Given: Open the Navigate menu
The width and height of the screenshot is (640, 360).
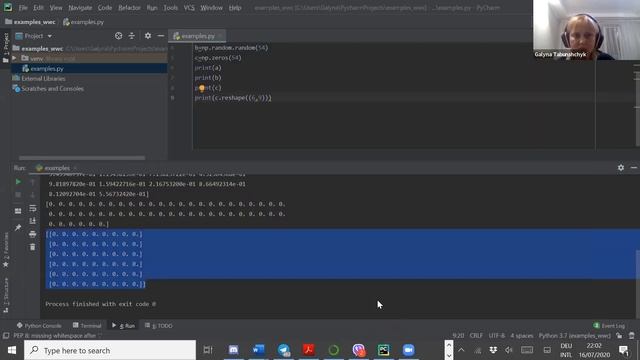Looking at the screenshot, I should coord(80,8).
